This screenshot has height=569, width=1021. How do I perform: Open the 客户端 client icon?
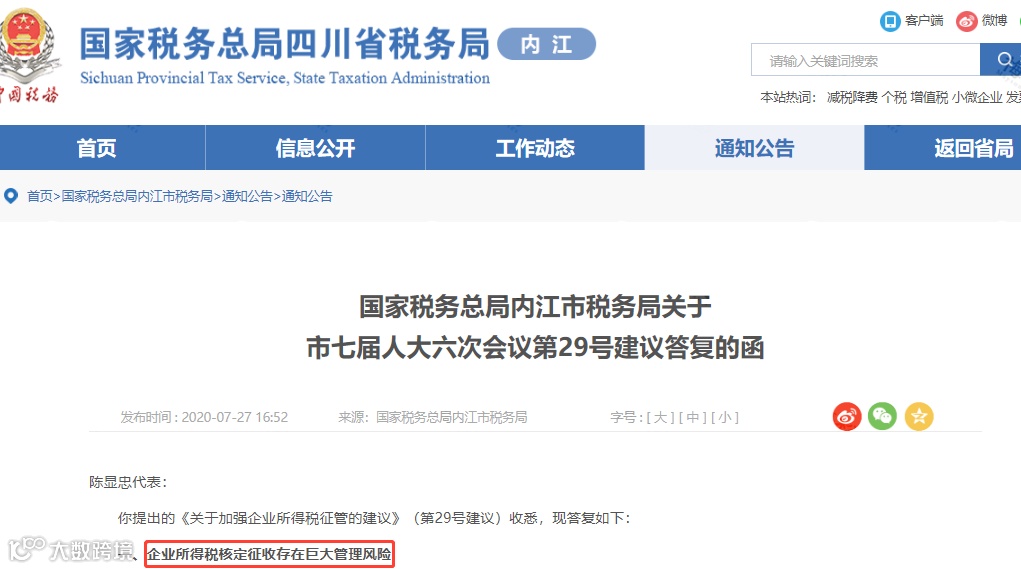pyautogui.click(x=890, y=21)
